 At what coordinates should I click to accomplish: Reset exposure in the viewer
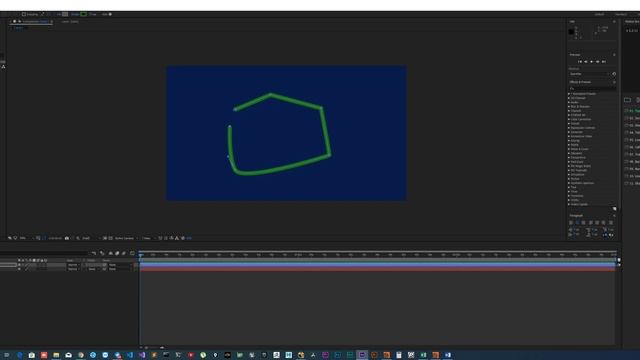(x=182, y=238)
